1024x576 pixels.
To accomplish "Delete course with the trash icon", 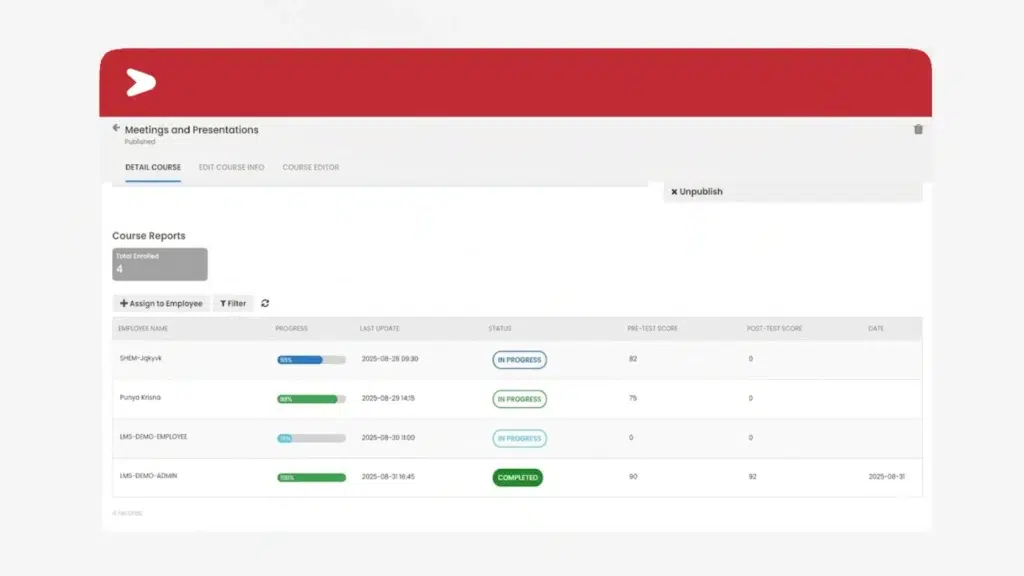I will (918, 129).
